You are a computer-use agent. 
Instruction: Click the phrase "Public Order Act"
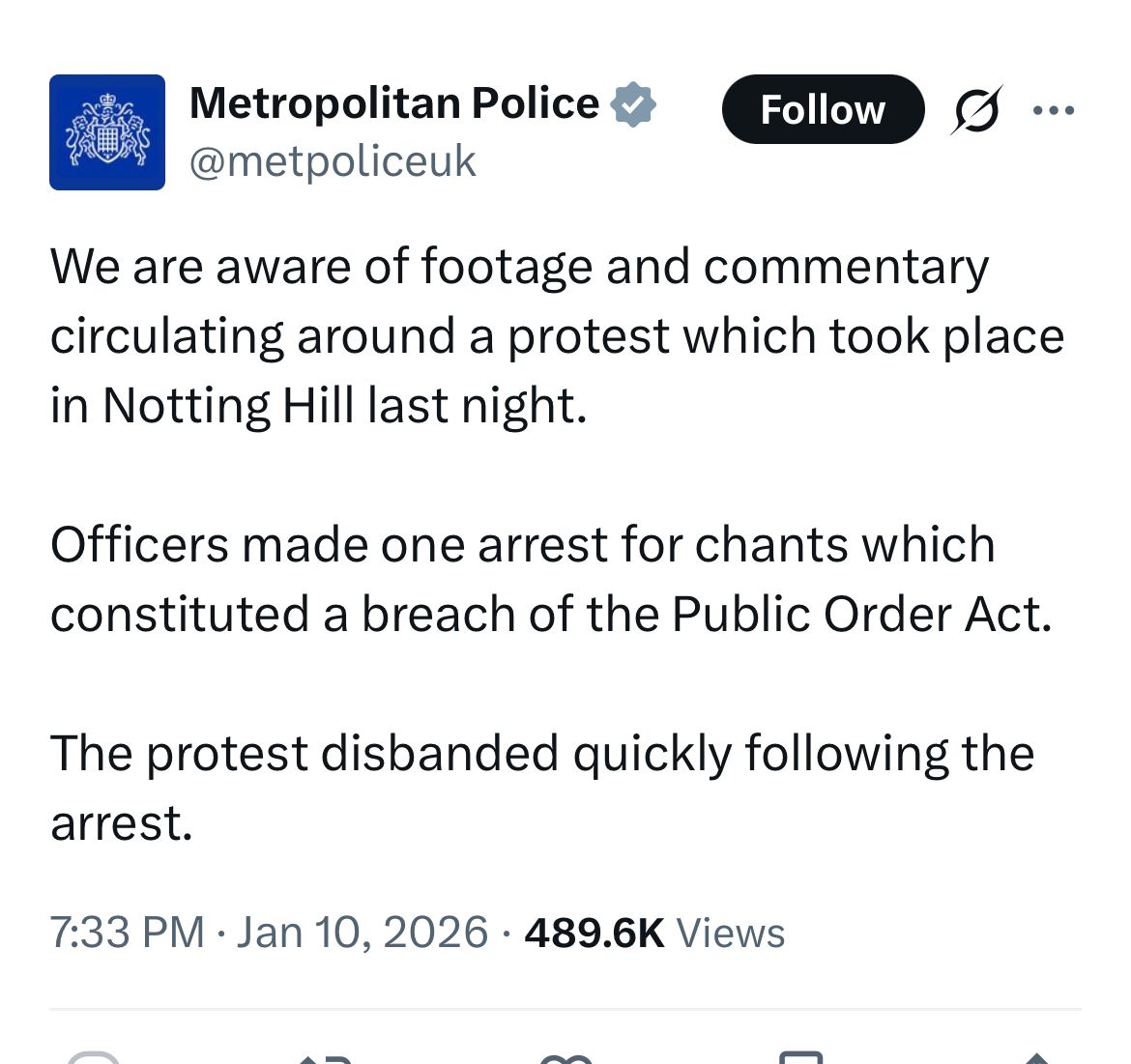(861, 614)
